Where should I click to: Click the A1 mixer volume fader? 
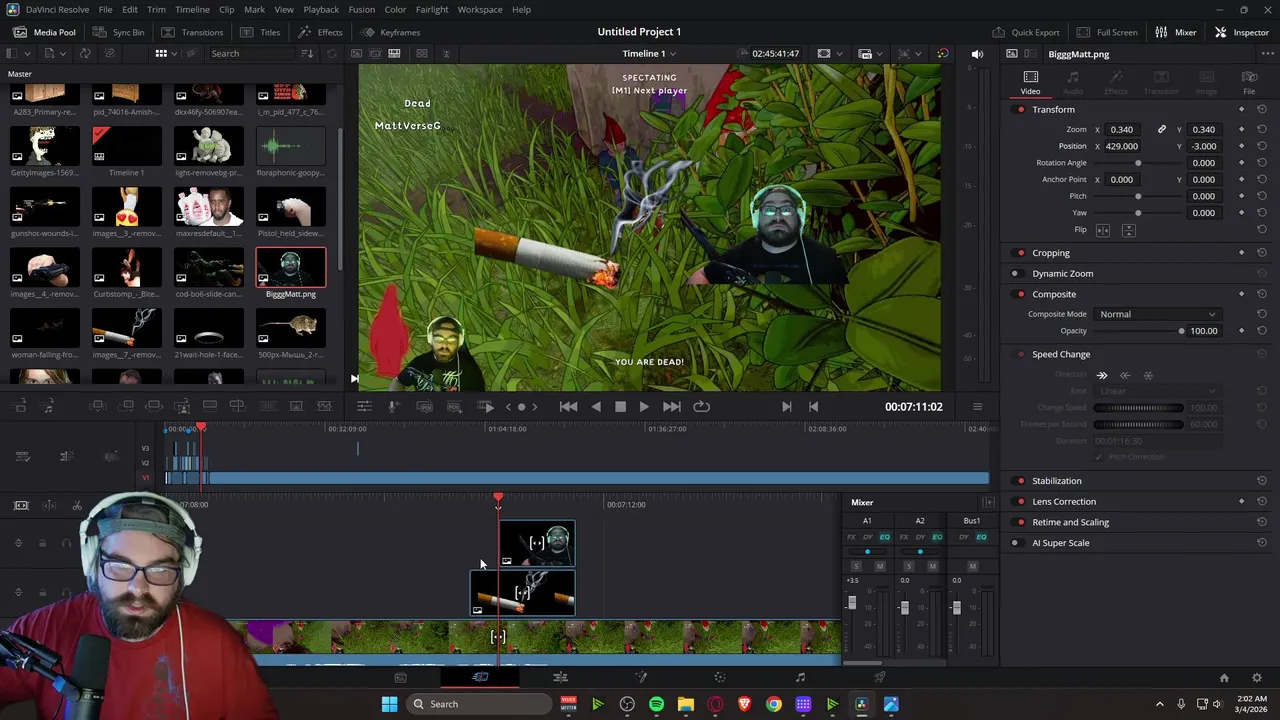[852, 603]
